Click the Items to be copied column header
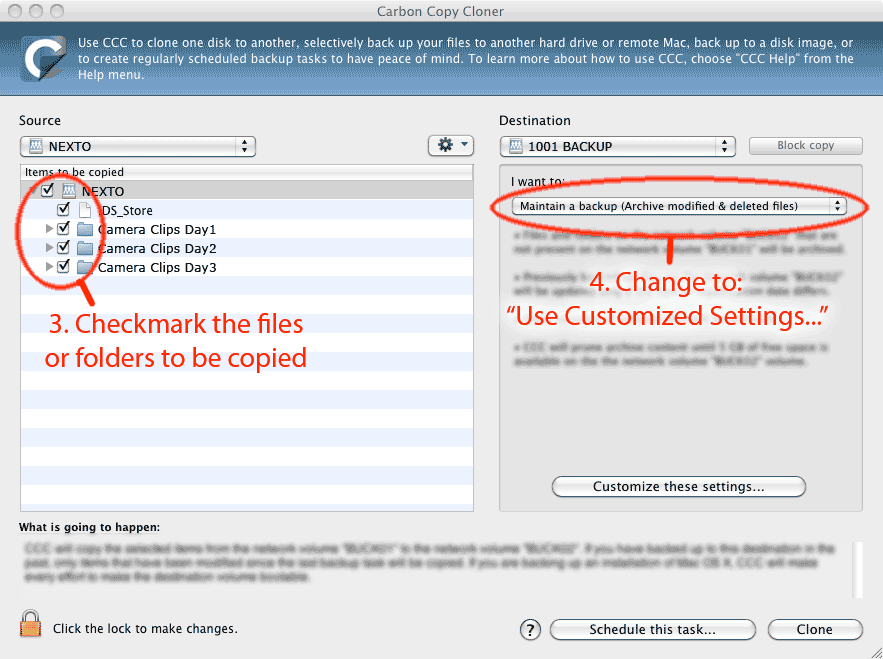883x659 pixels. pyautogui.click(x=247, y=172)
